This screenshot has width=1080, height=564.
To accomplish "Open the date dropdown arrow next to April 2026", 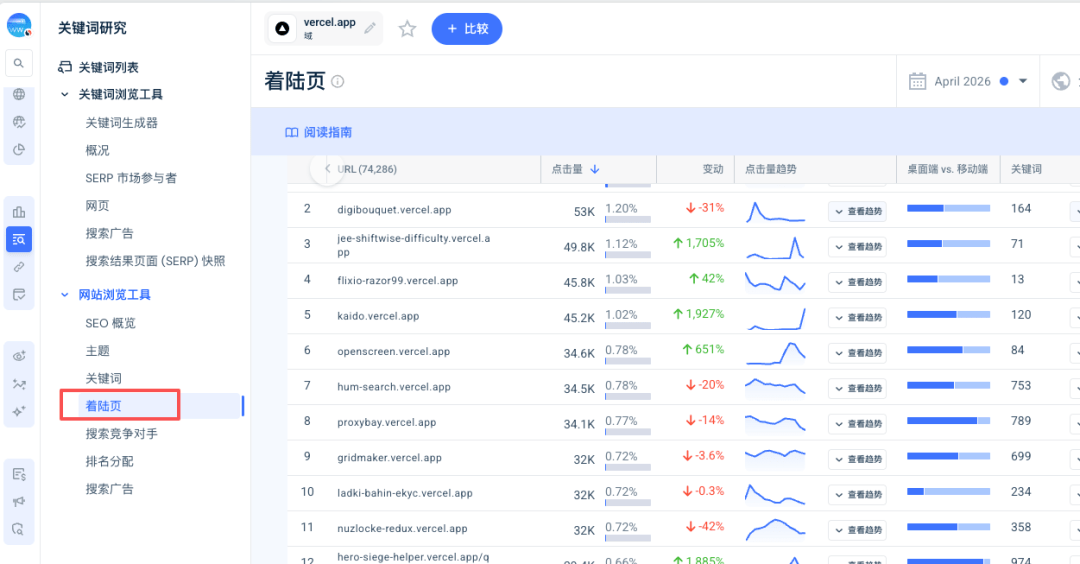I will pos(1023,81).
